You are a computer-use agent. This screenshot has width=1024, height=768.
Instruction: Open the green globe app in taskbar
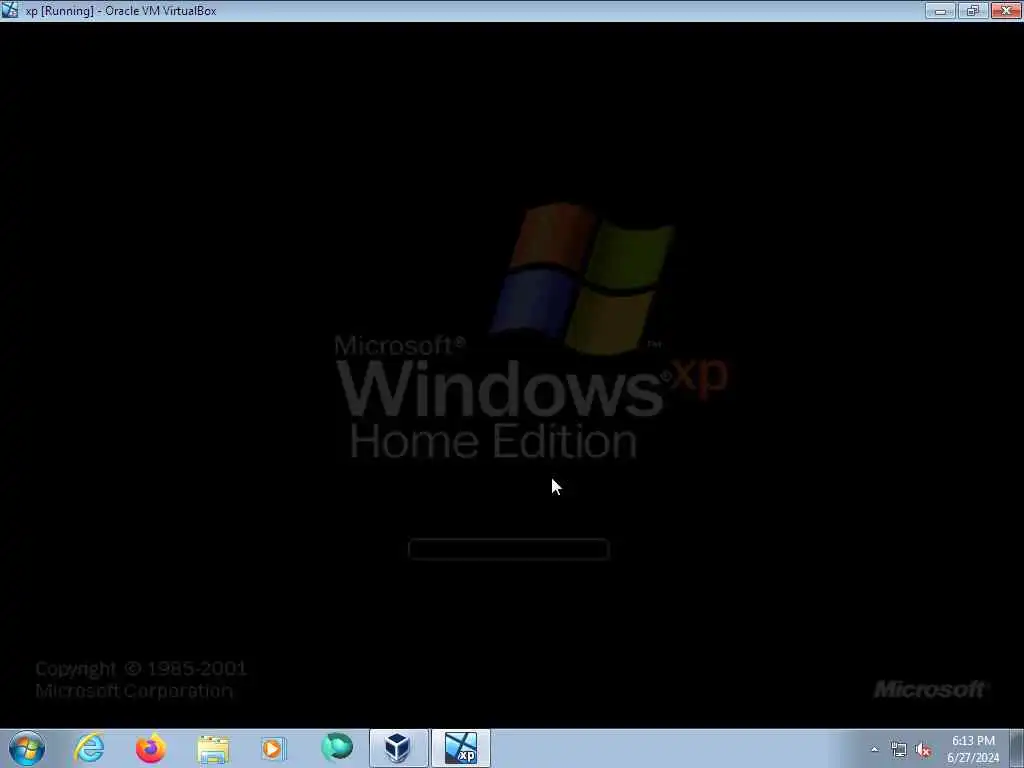click(x=337, y=748)
